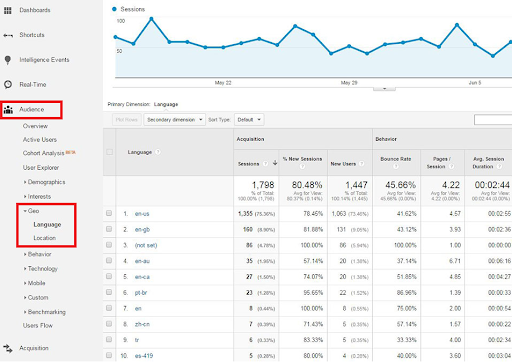Click the en-us language link
The image size is (512, 362).
[x=142, y=214]
